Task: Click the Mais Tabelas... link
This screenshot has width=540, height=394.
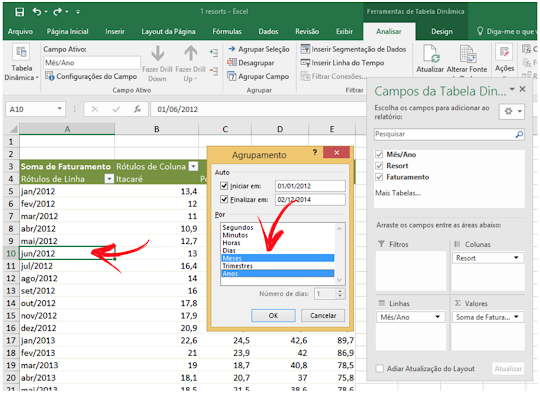Action: point(398,193)
